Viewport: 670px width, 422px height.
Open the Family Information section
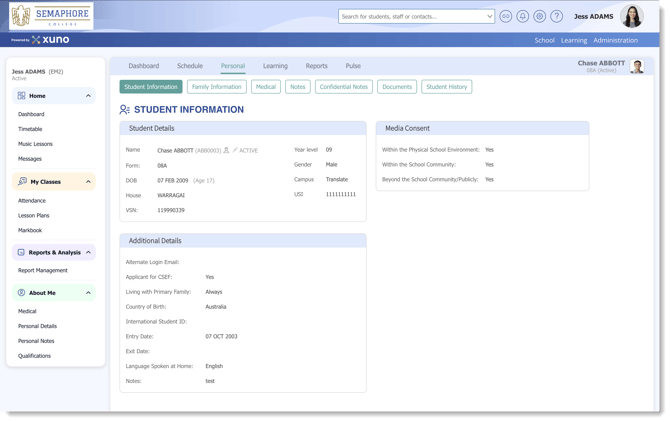tap(217, 87)
